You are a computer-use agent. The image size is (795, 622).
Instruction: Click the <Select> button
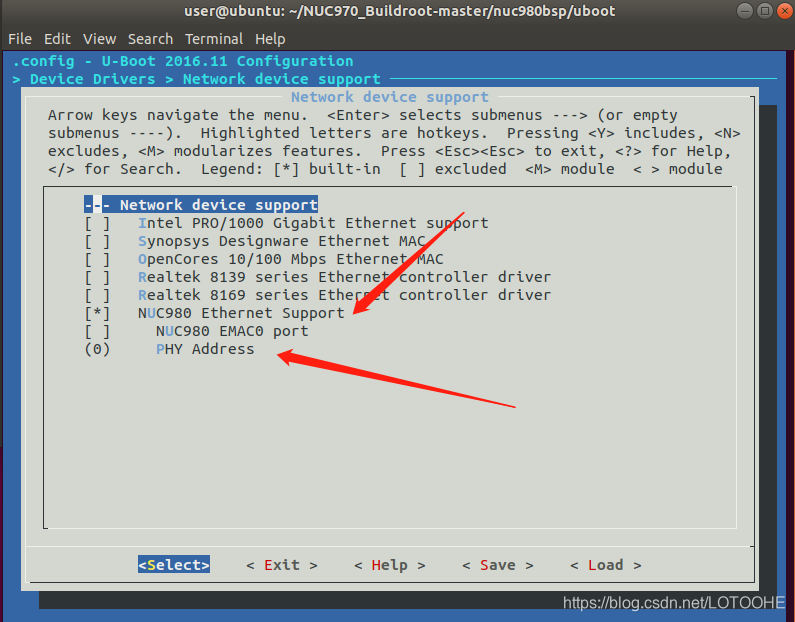(x=174, y=565)
